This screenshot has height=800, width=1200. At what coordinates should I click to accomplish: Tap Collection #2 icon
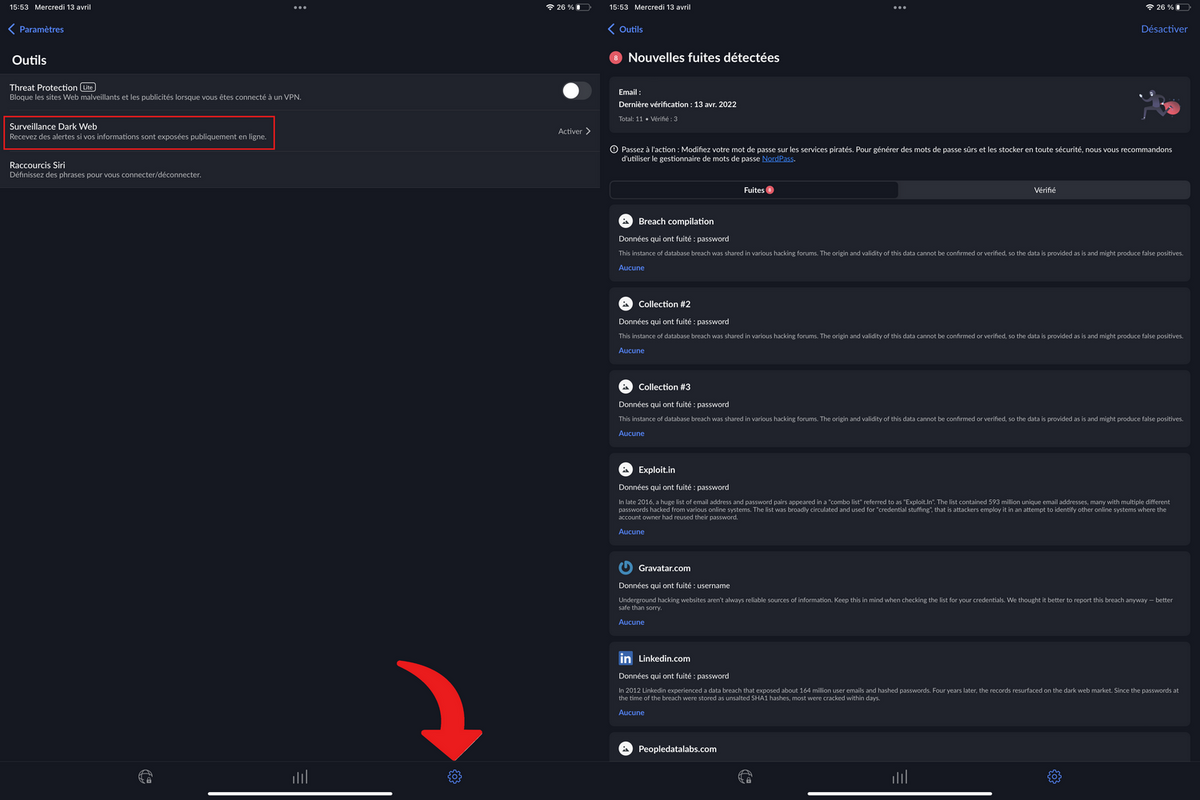click(x=626, y=304)
